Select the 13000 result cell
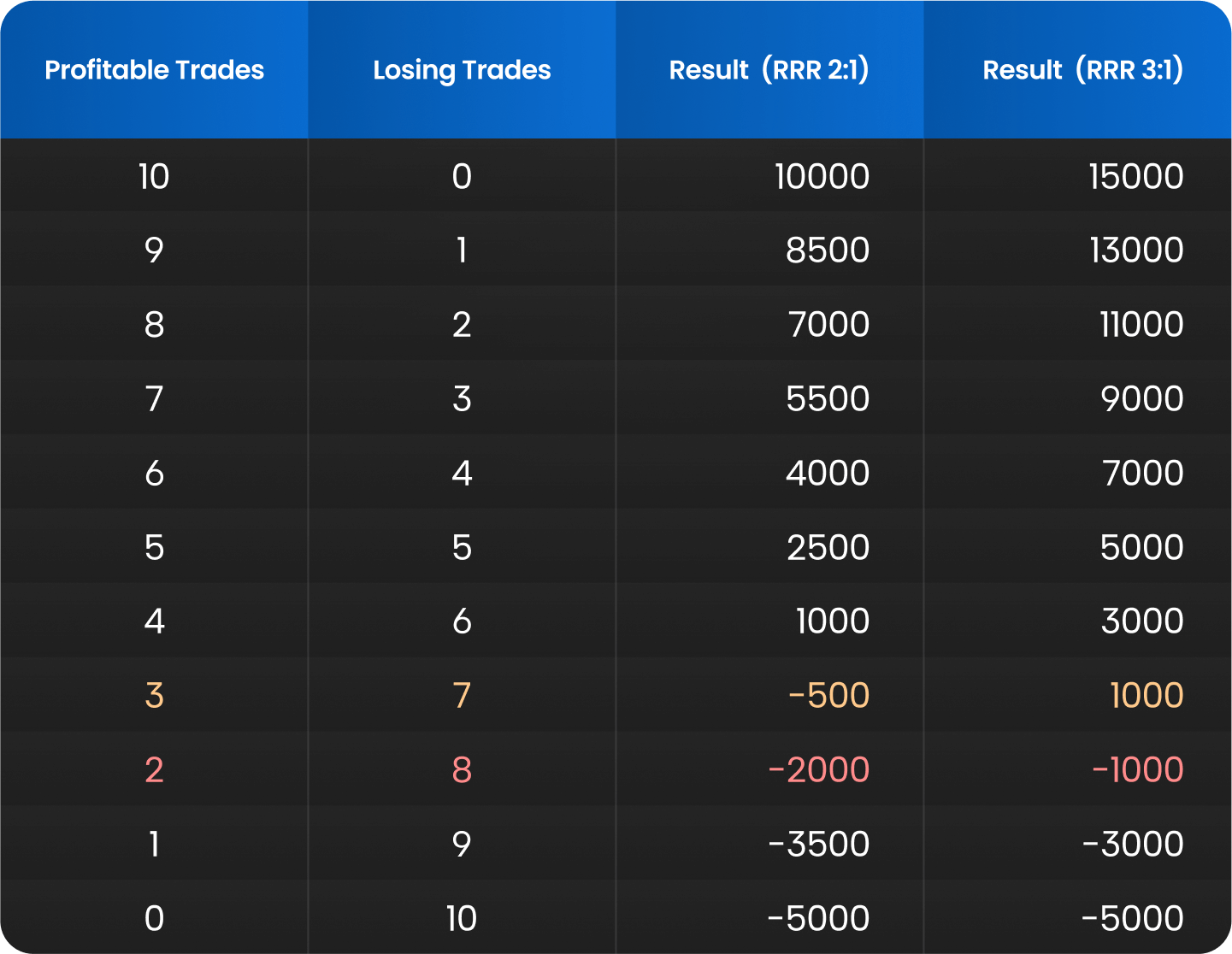 pyautogui.click(x=1135, y=250)
